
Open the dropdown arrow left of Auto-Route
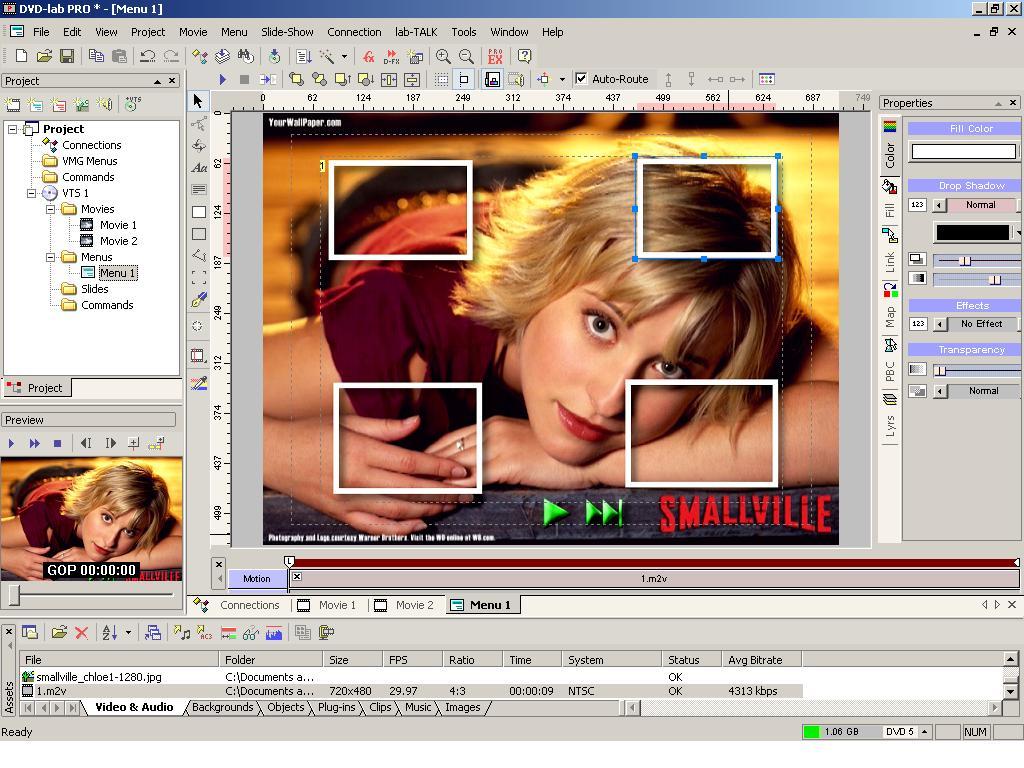tap(562, 80)
